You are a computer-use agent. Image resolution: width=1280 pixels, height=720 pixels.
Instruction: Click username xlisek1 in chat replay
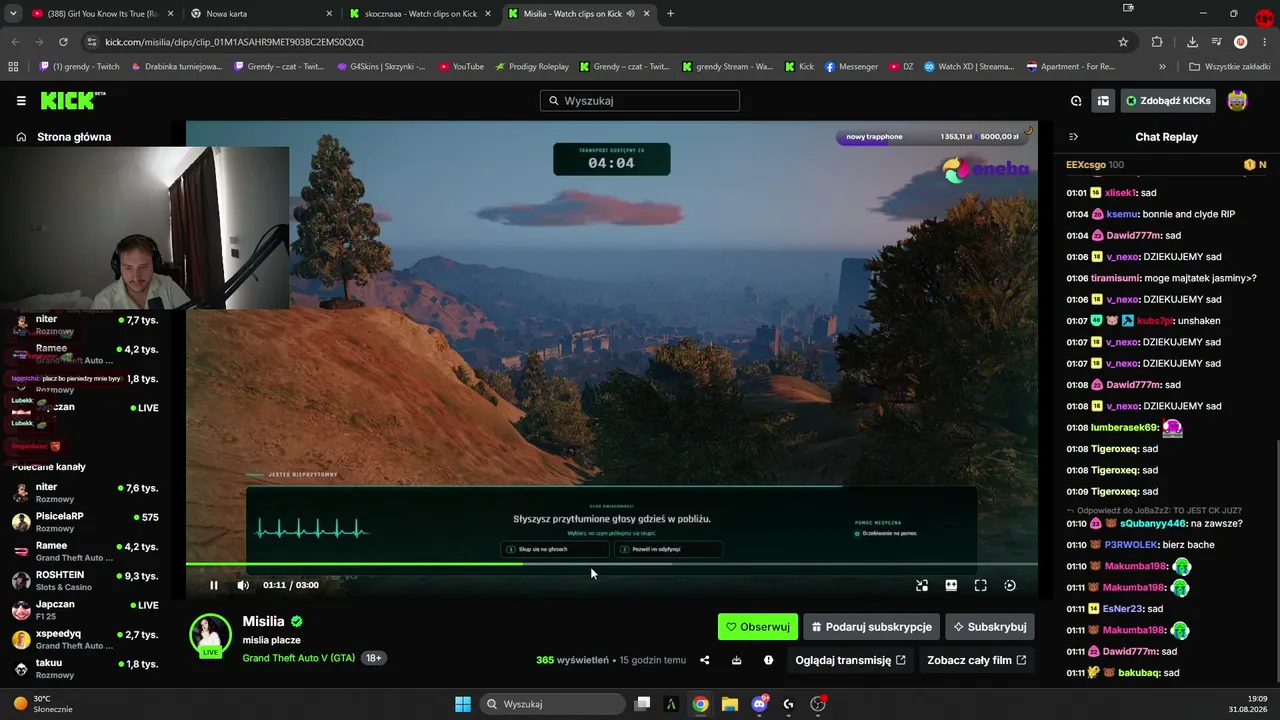pyautogui.click(x=1121, y=193)
